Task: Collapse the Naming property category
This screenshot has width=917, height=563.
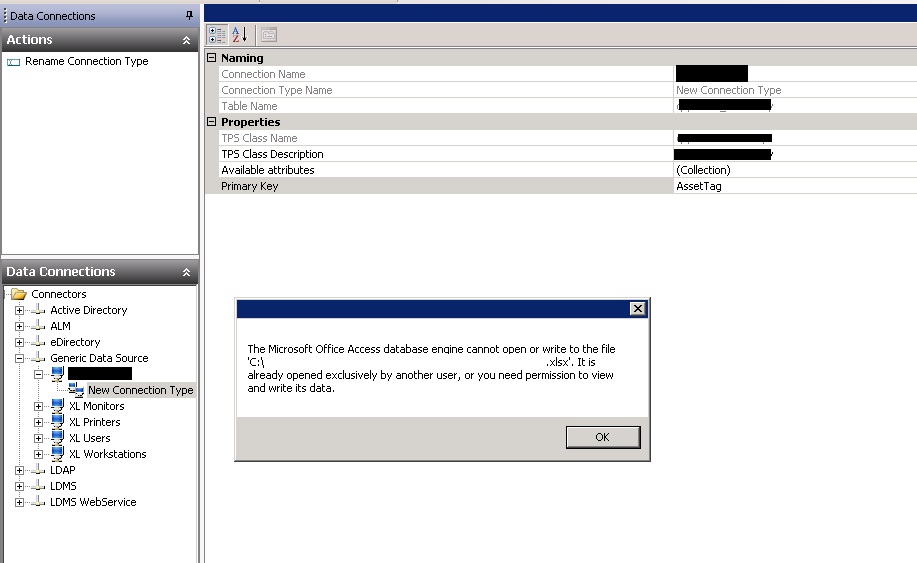Action: (211, 58)
